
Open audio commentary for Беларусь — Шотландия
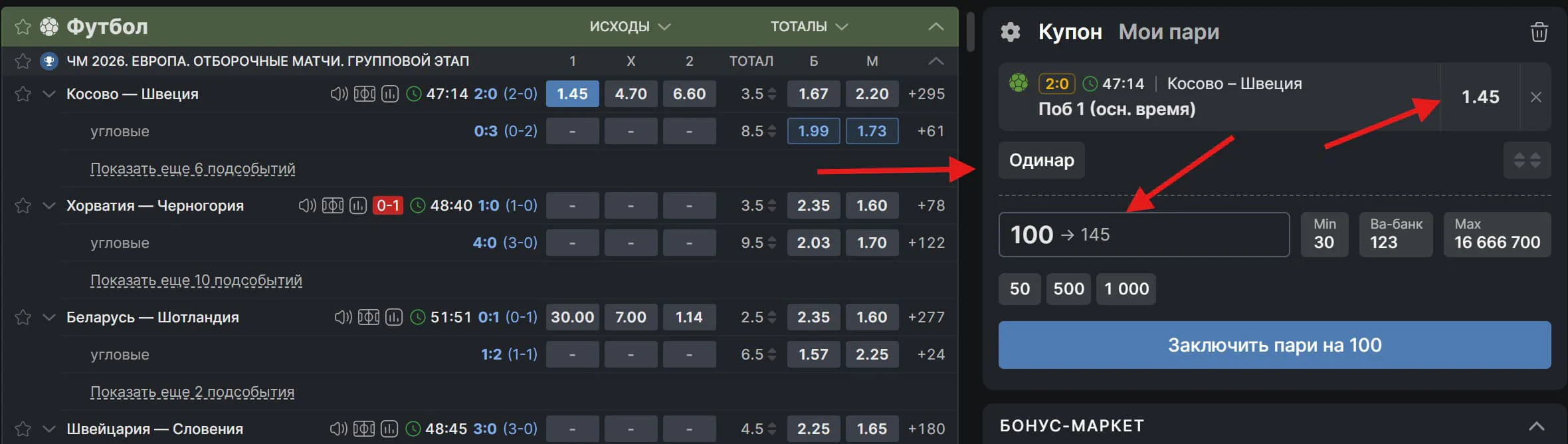coord(343,317)
